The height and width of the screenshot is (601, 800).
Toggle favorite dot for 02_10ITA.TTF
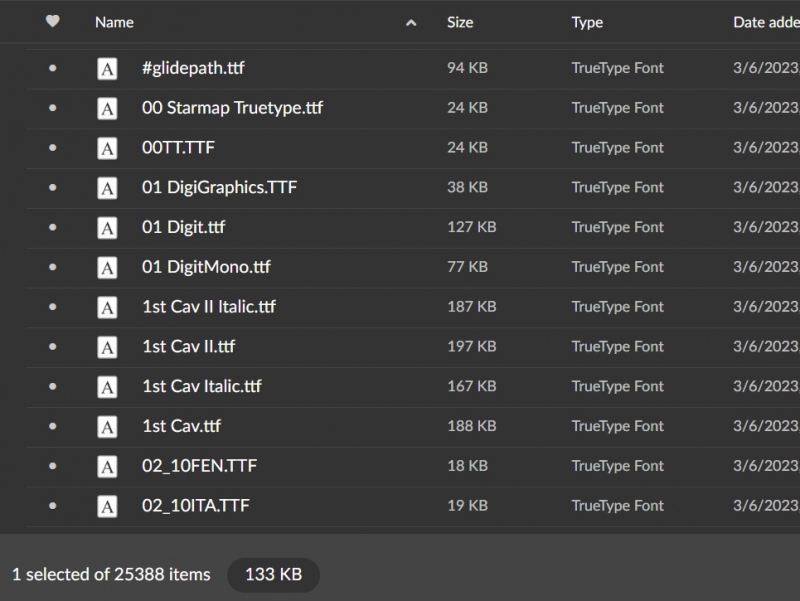52,506
